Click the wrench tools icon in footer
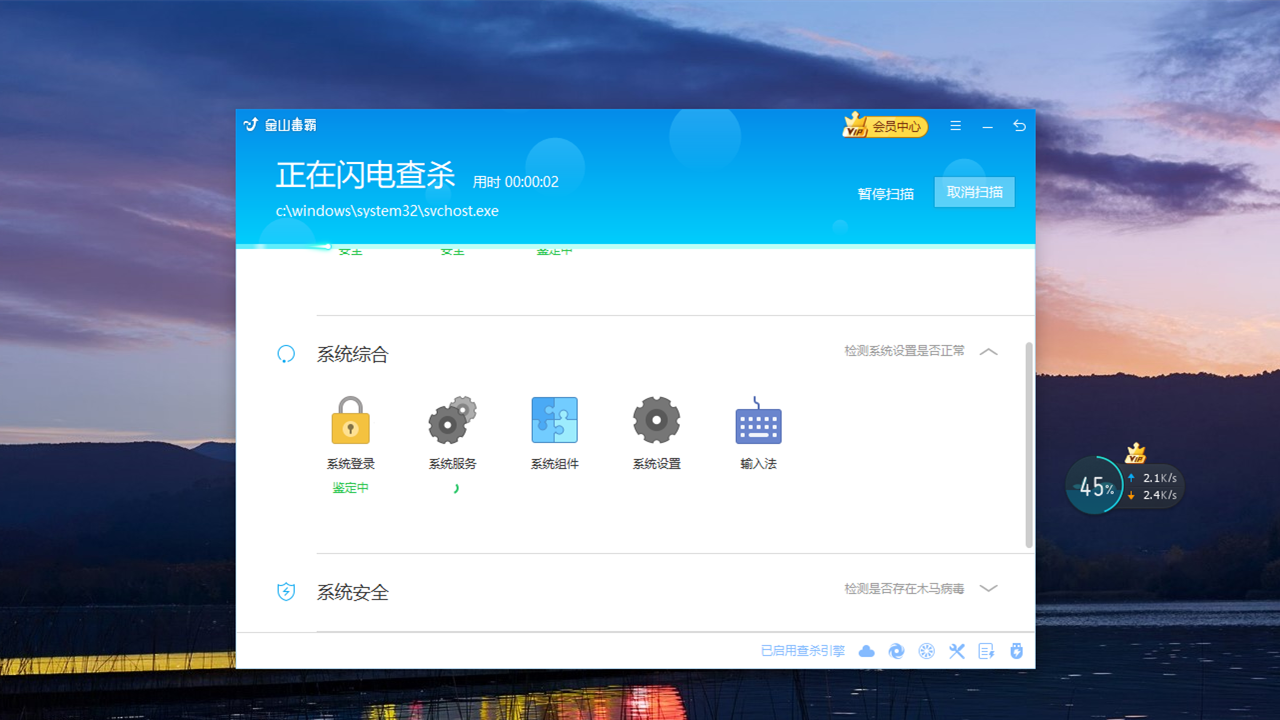 point(957,651)
